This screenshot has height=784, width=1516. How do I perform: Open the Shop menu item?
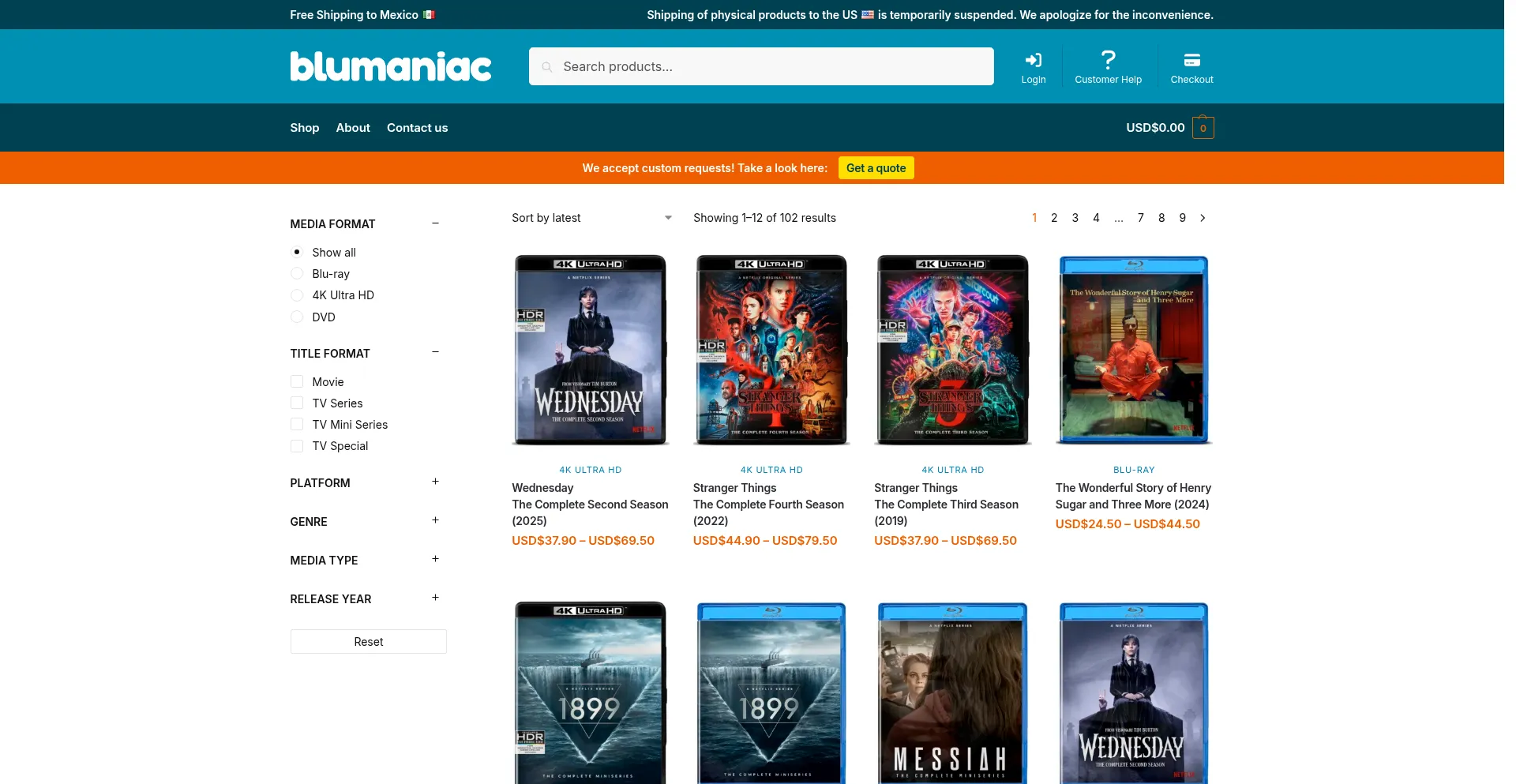pyautogui.click(x=304, y=128)
